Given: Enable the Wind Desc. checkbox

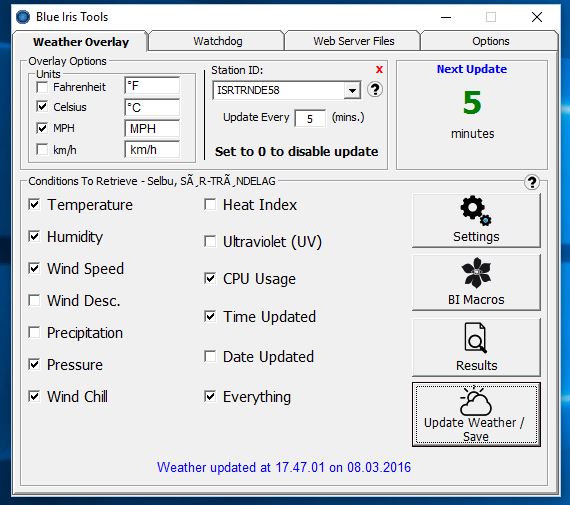Looking at the screenshot, I should coord(34,300).
